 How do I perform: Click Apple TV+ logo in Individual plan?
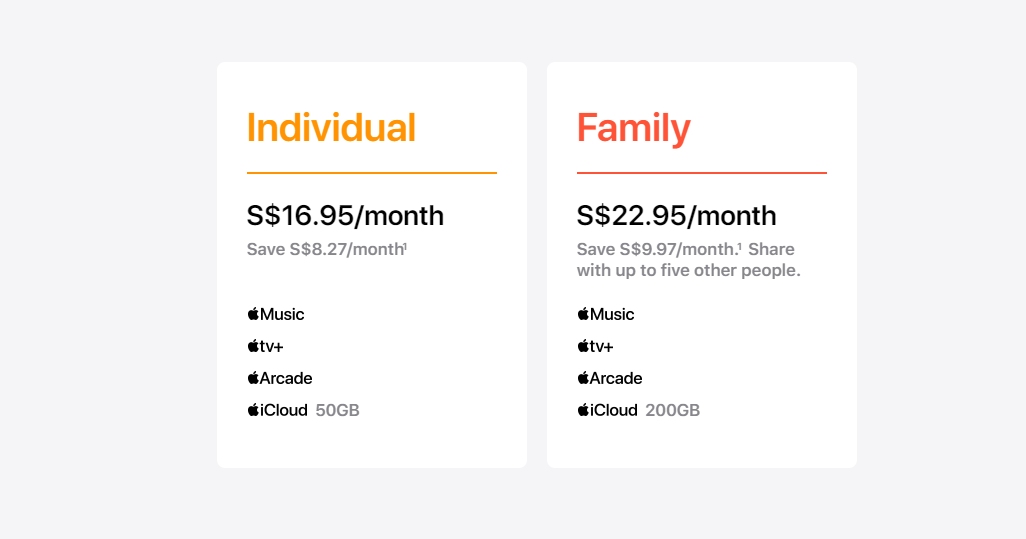point(264,346)
